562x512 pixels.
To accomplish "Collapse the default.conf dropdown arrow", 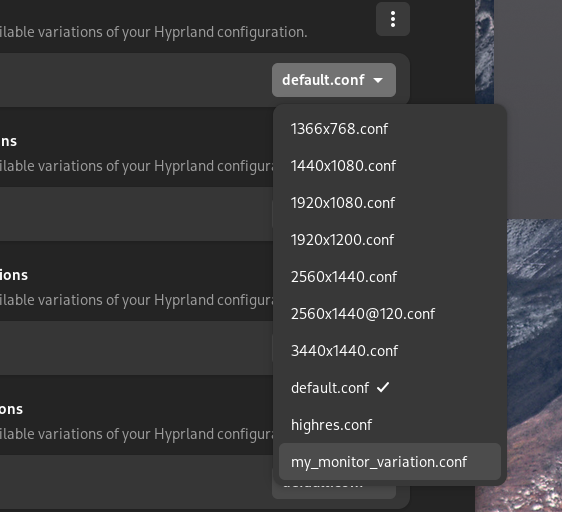I will (378, 80).
